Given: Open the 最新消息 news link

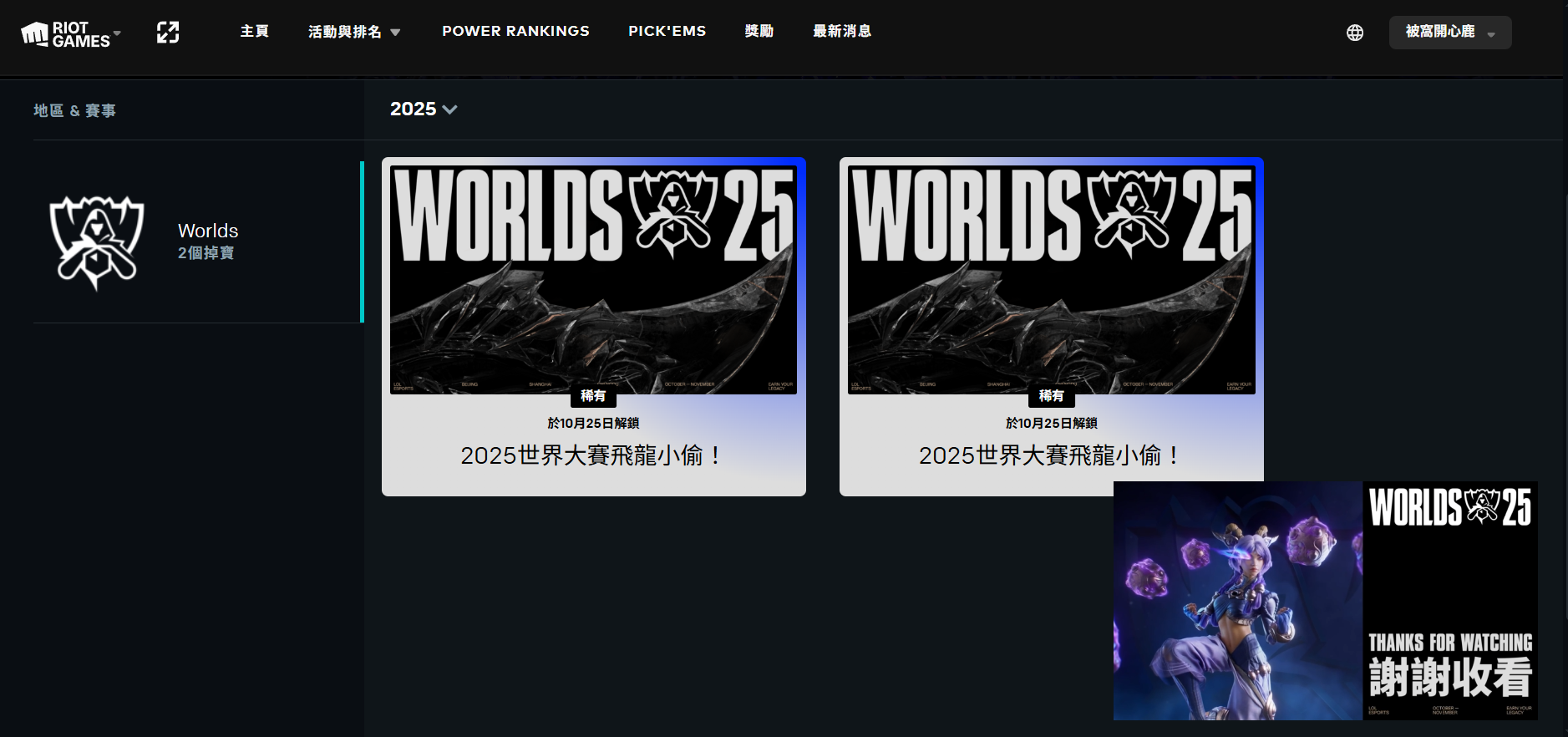Looking at the screenshot, I should pos(842,32).
